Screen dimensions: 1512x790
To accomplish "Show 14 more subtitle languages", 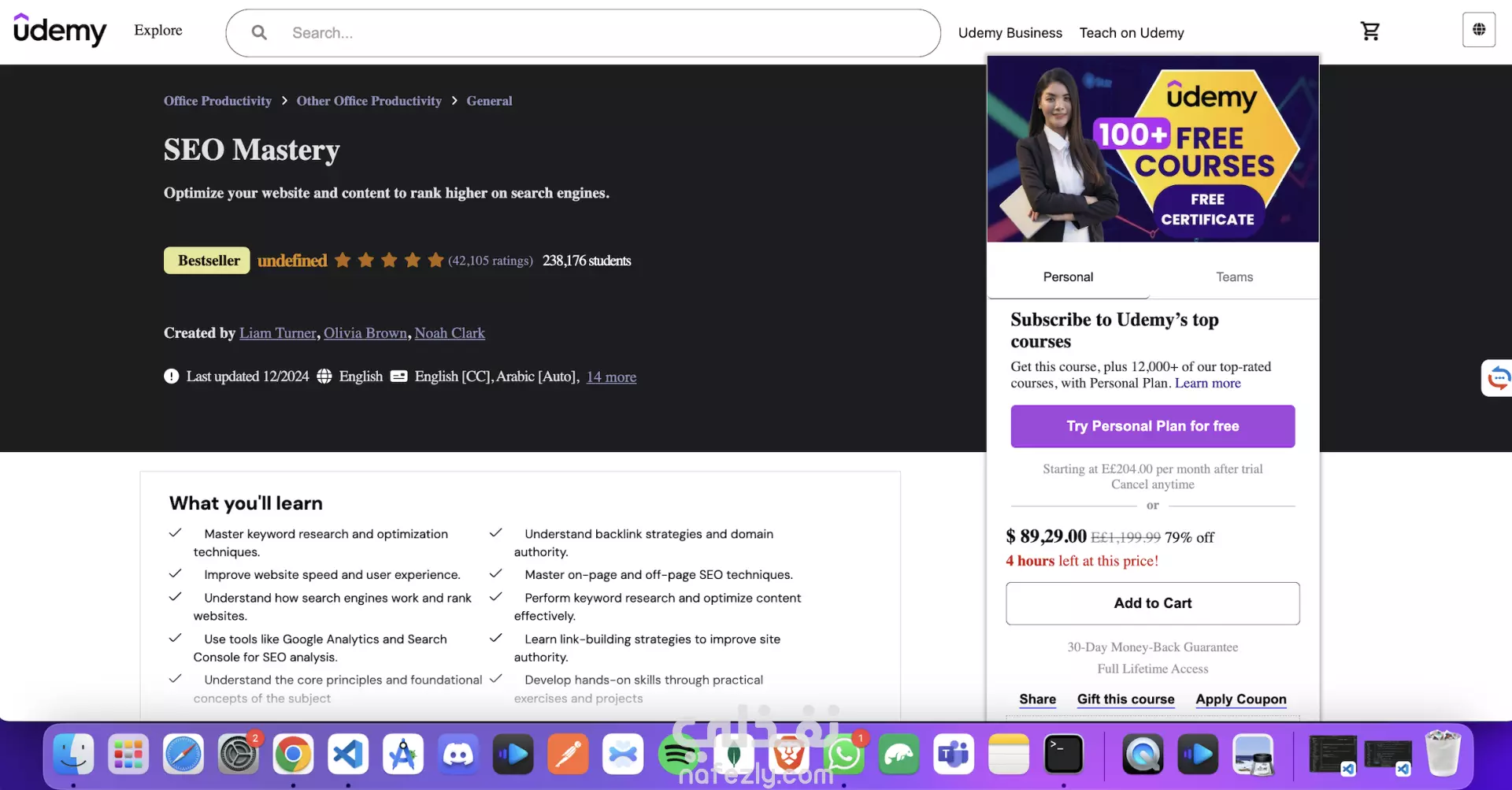I will 611,376.
